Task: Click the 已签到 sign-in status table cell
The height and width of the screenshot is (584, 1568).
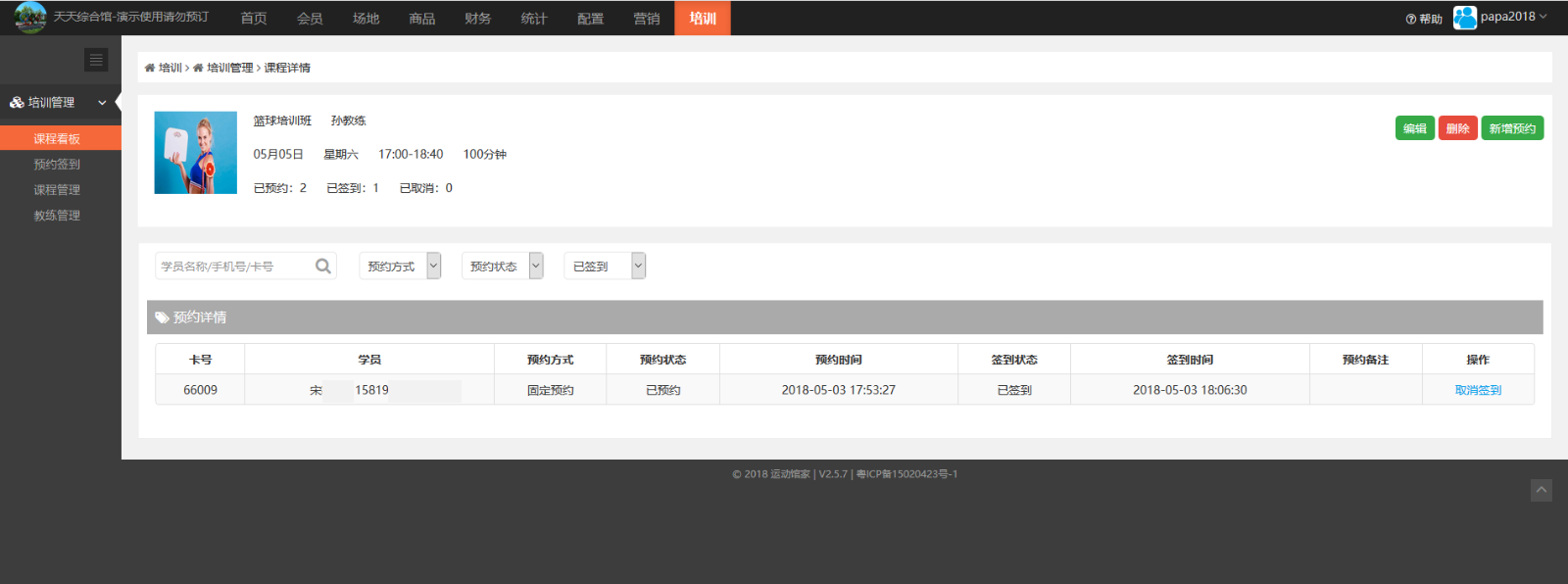Action: 1014,390
